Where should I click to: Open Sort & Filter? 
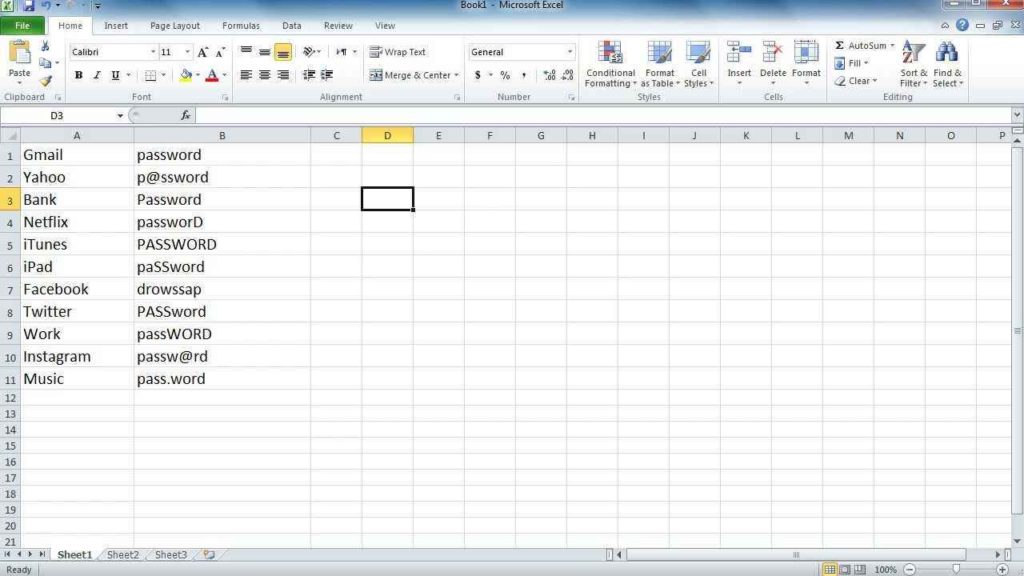(913, 64)
